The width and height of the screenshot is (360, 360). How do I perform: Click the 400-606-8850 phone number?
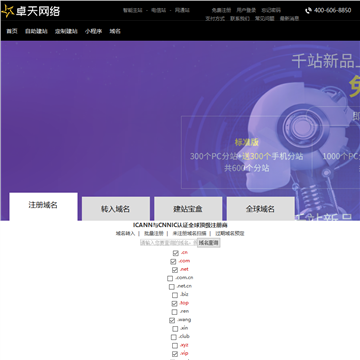pyautogui.click(x=332, y=10)
